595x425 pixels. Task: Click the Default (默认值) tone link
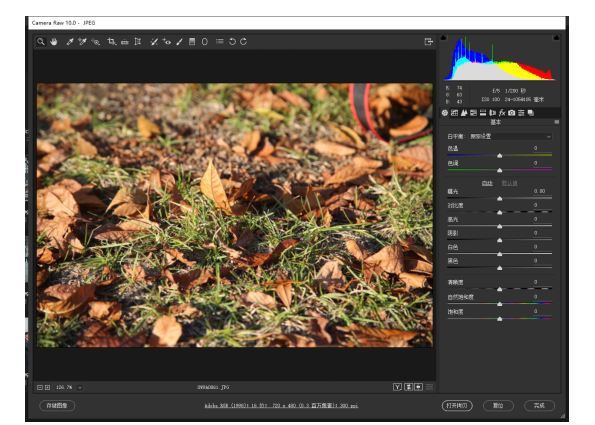[509, 183]
